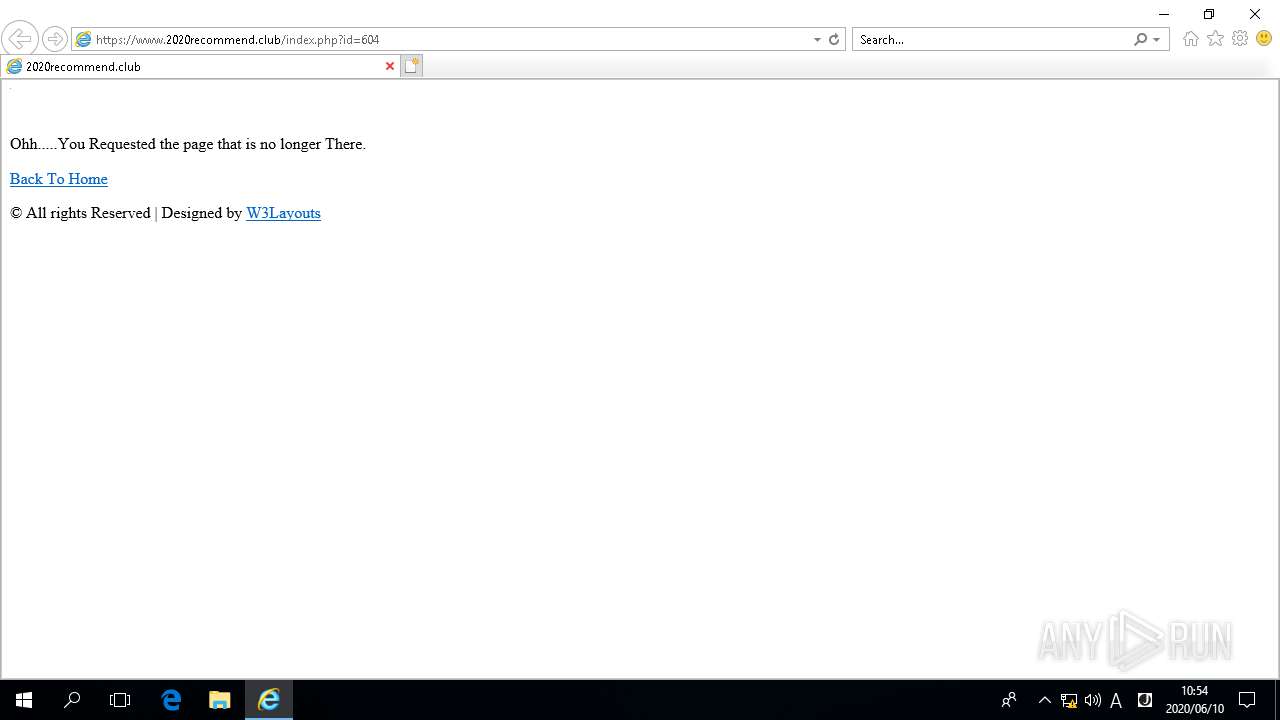1280x720 pixels.
Task: Click the magnifier search icon
Action: [x=1140, y=40]
